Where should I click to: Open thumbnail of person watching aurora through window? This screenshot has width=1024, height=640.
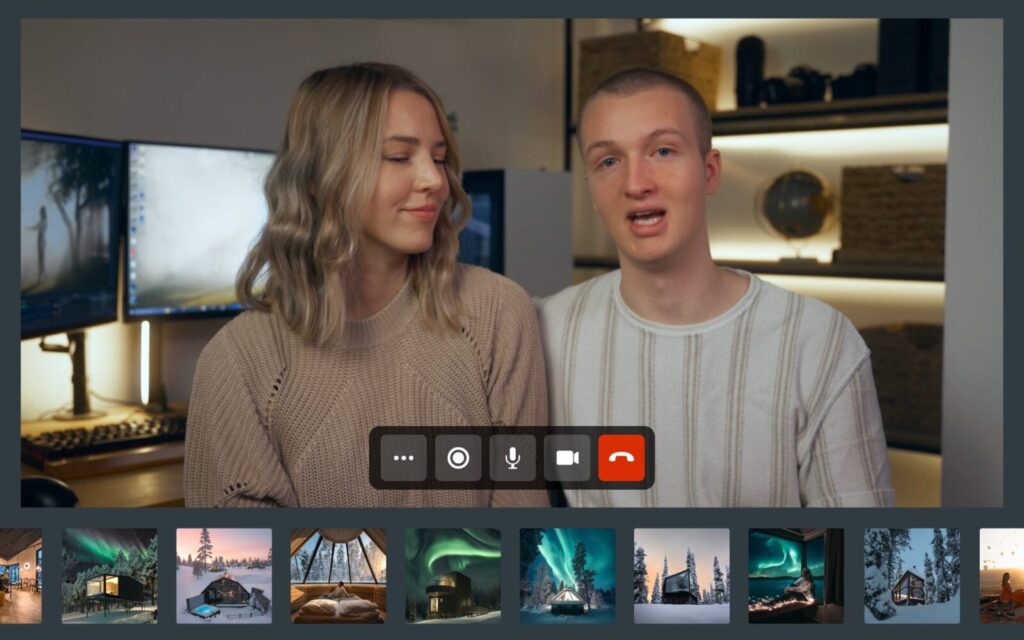[796, 576]
